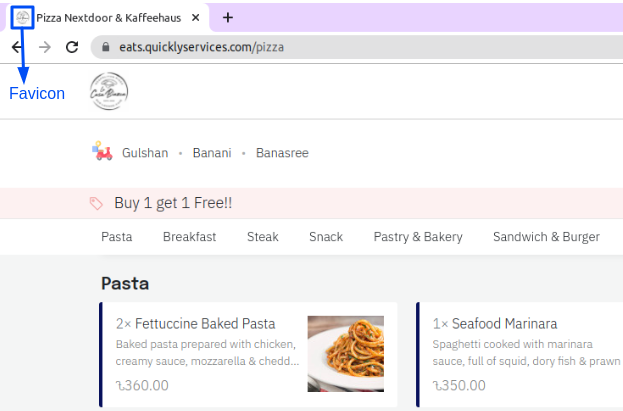Click the favicon in the browser tab

point(21,18)
